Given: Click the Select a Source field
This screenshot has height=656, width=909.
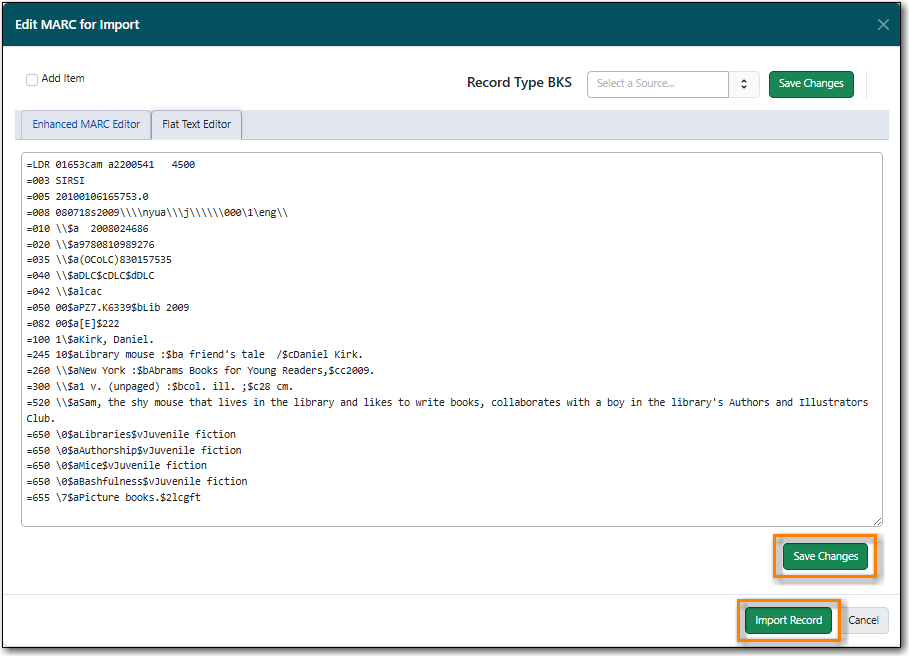Looking at the screenshot, I should point(657,84).
